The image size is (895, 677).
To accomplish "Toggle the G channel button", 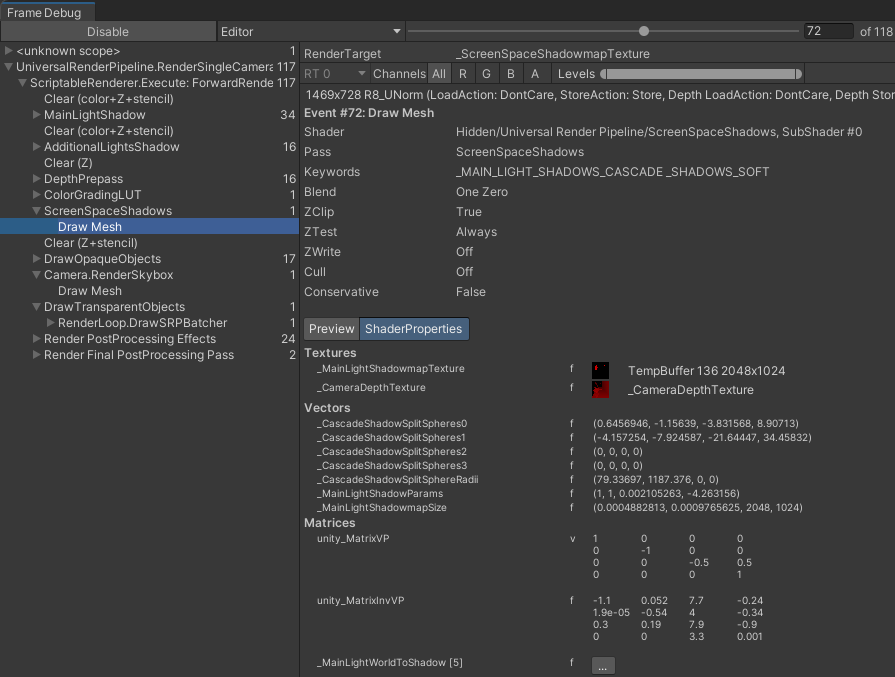I will pyautogui.click(x=486, y=74).
